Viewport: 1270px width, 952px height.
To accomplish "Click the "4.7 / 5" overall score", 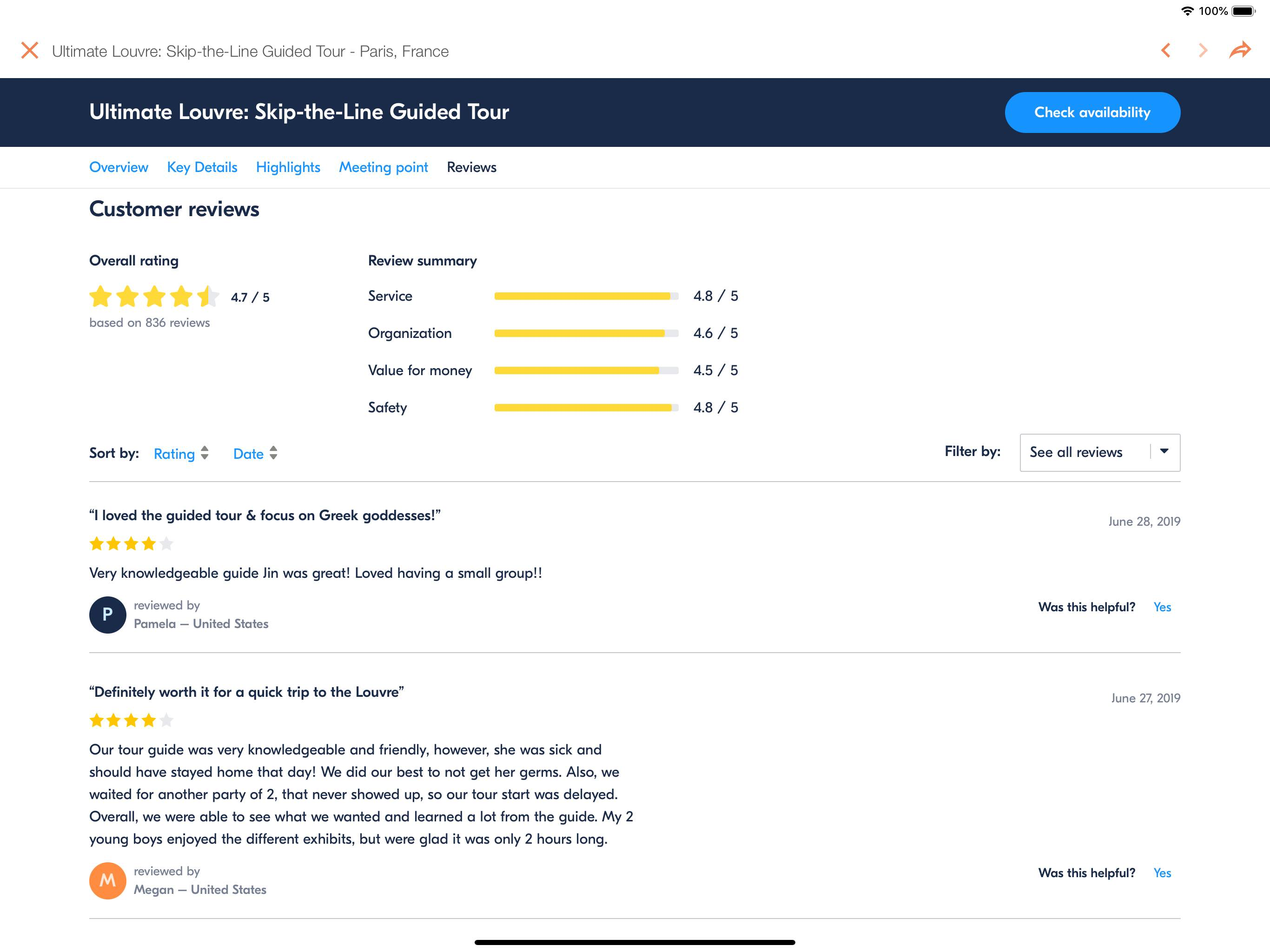I will pos(250,297).
